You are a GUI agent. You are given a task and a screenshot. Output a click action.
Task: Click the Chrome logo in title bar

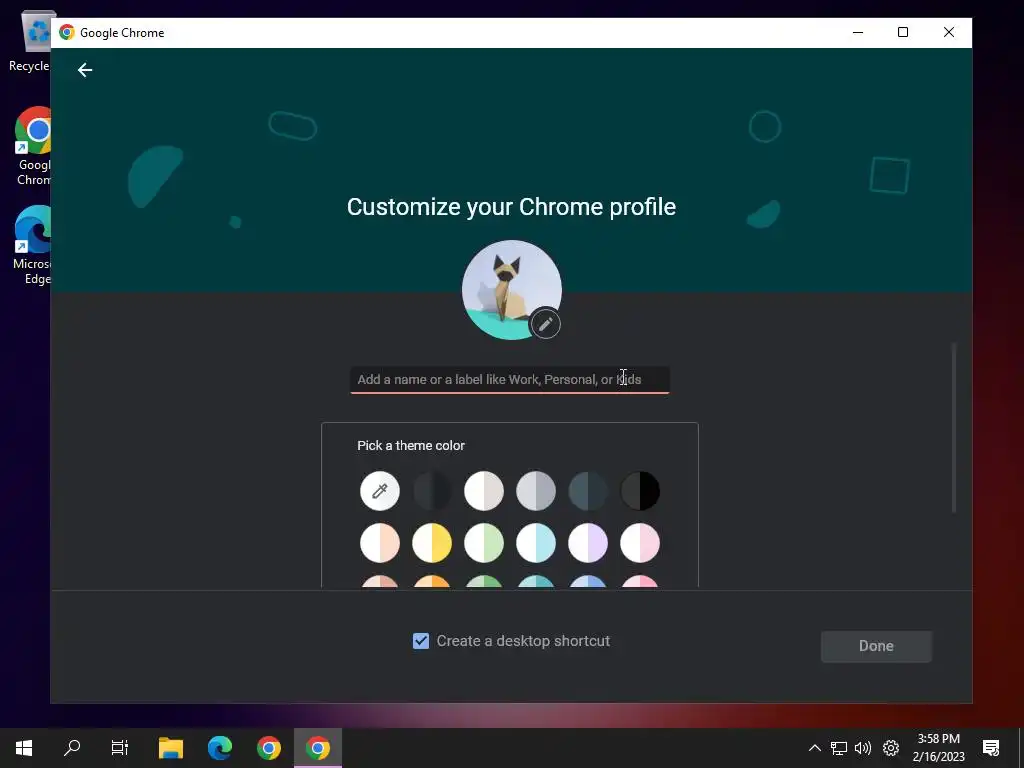pos(67,32)
